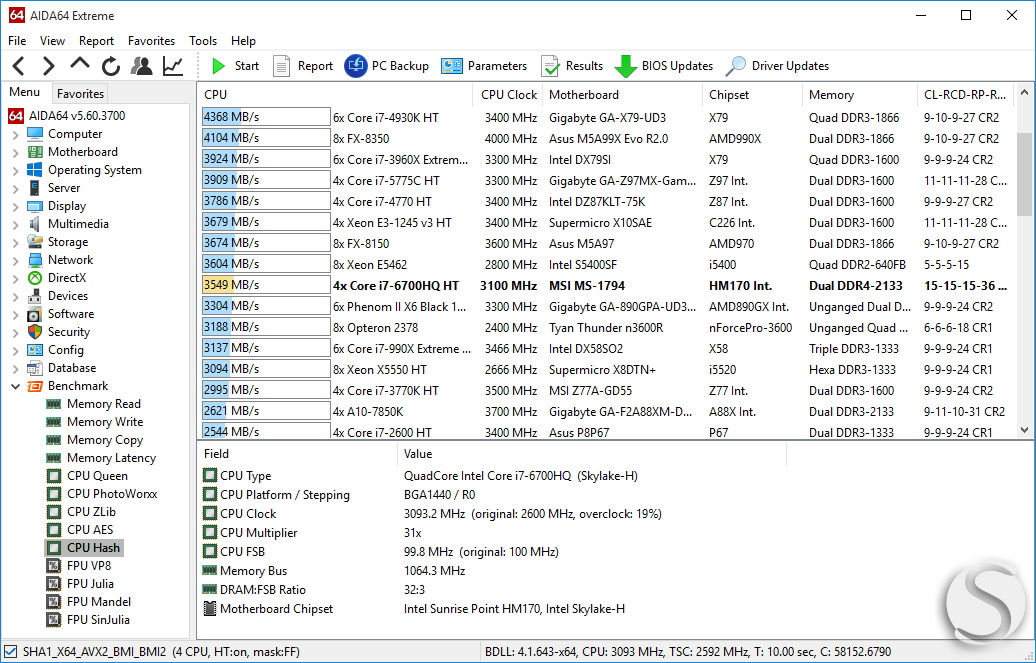Image resolution: width=1036 pixels, height=663 pixels.
Task: Open the Help menu
Action: coord(243,41)
